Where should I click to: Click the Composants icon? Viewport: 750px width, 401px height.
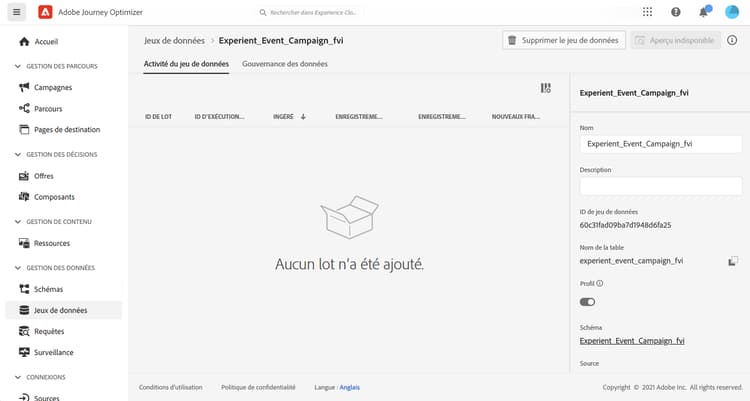coord(24,197)
